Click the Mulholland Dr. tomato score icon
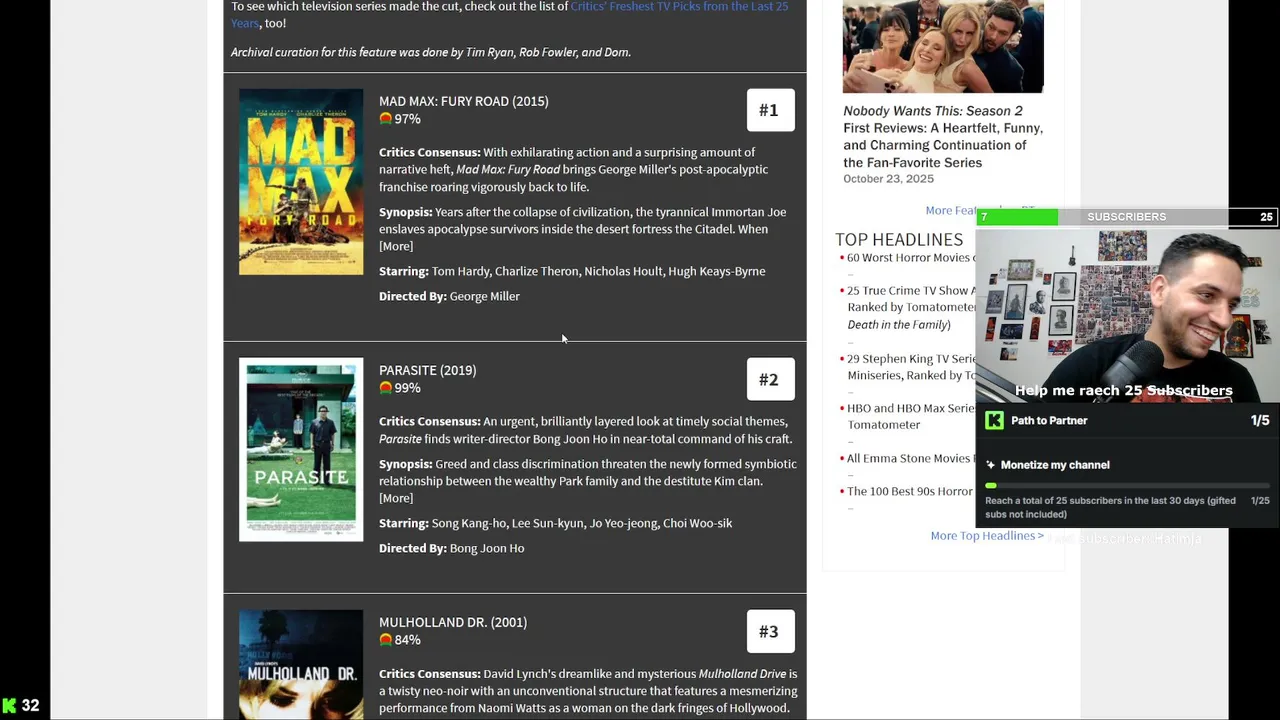The width and height of the screenshot is (1280, 720). click(385, 639)
